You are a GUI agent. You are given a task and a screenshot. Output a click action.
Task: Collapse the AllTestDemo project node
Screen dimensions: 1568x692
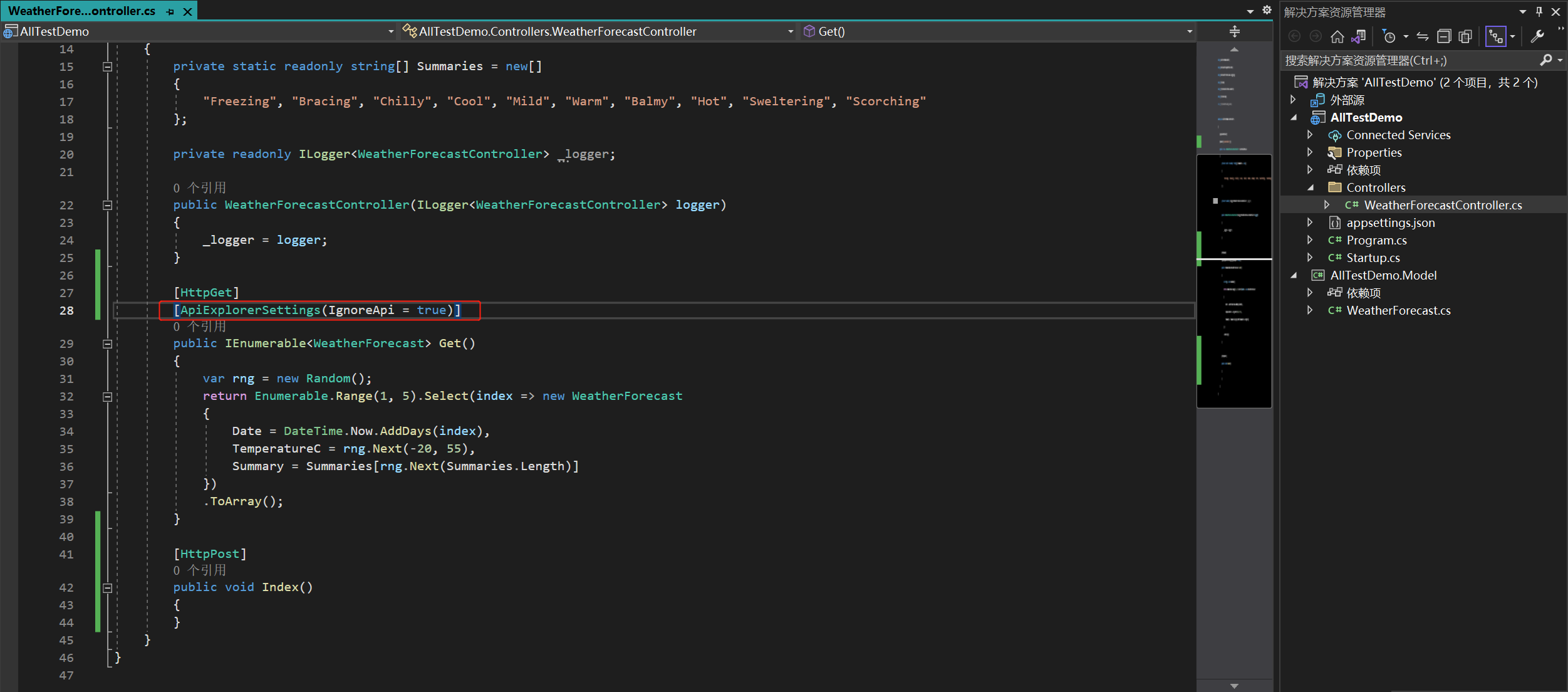point(1293,117)
